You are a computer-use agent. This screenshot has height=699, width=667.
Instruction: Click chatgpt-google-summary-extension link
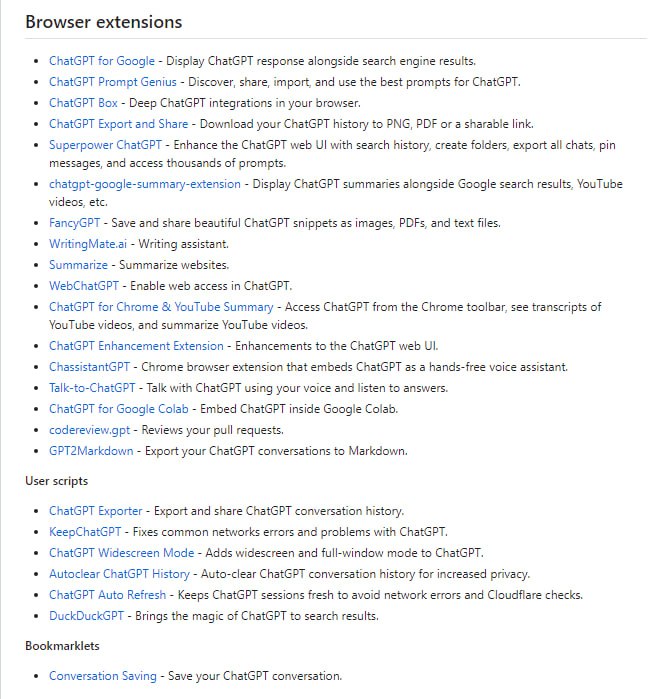[x=145, y=184]
